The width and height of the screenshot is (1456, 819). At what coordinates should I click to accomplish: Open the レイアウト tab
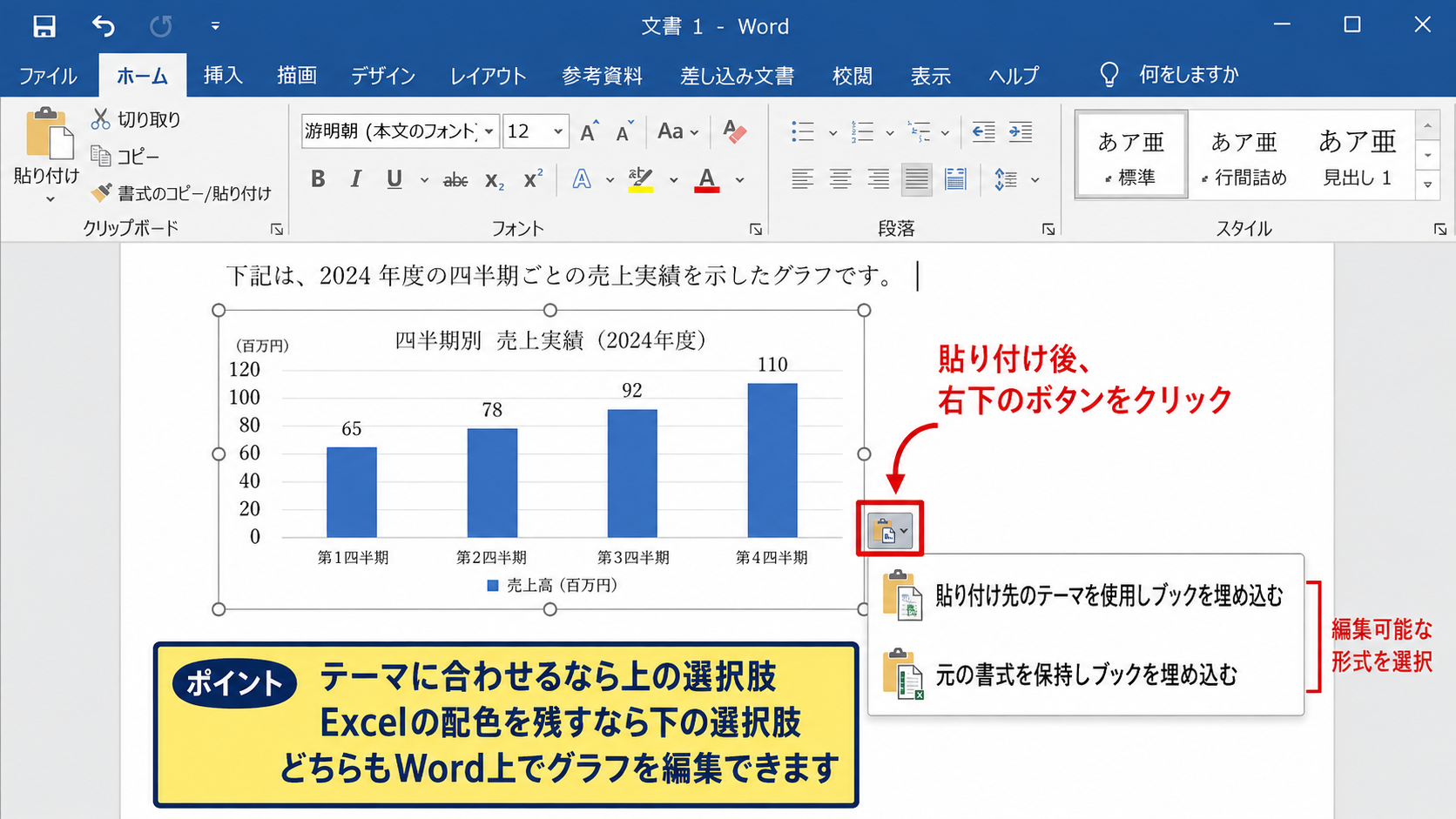(x=488, y=76)
